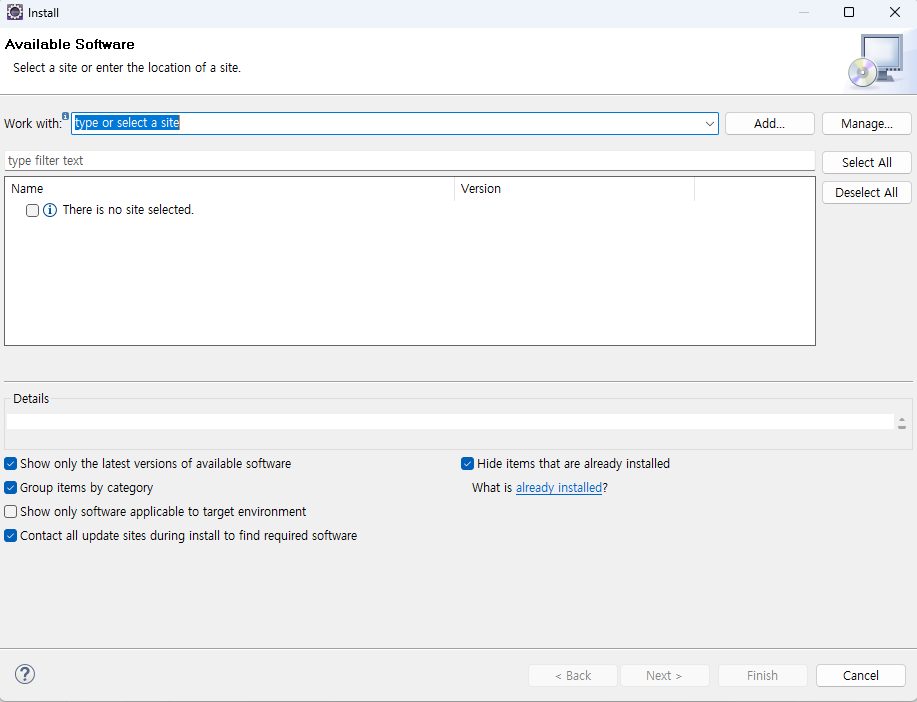917x702 pixels.
Task: Uncheck Hide items that are already installed
Action: pyautogui.click(x=467, y=464)
